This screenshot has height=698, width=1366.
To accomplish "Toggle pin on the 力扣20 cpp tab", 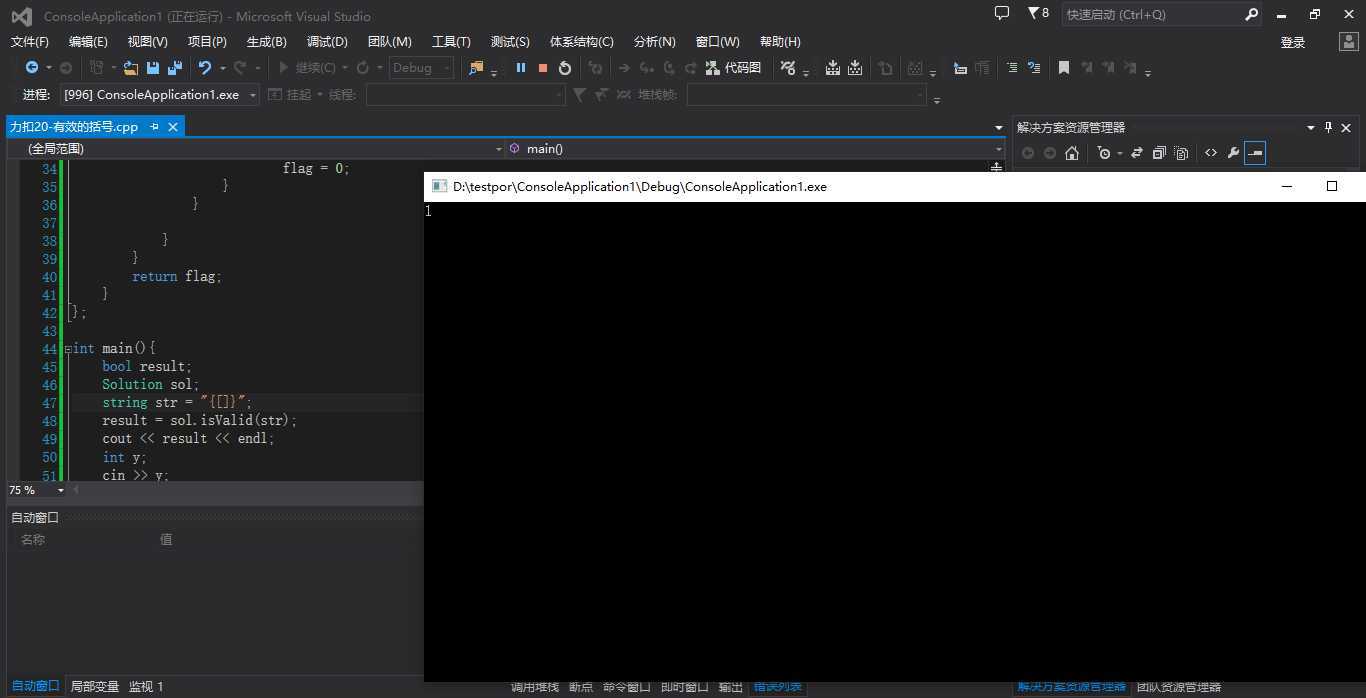I will pyautogui.click(x=155, y=127).
